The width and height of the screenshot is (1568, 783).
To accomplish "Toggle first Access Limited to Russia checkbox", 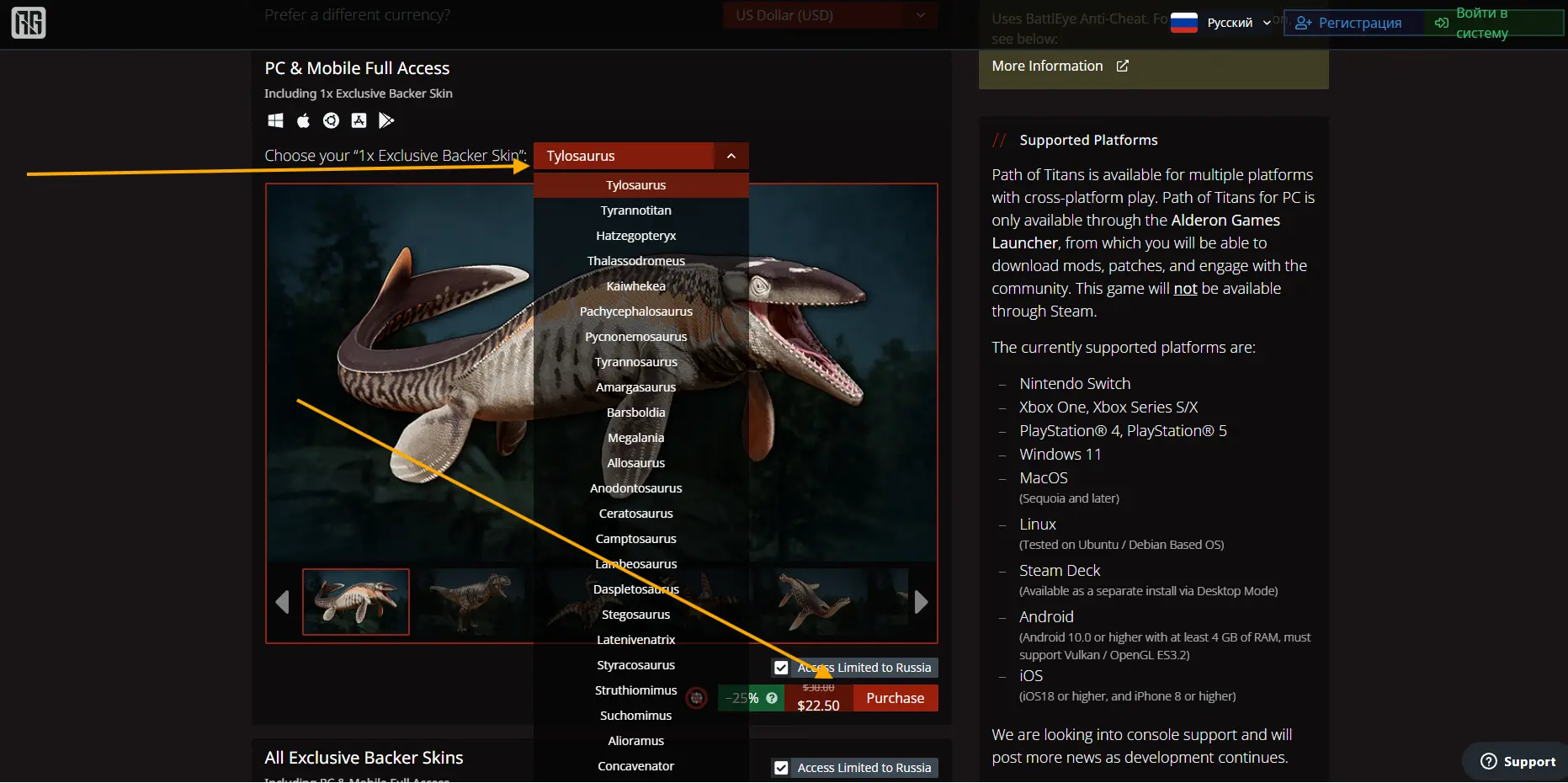I will [781, 668].
